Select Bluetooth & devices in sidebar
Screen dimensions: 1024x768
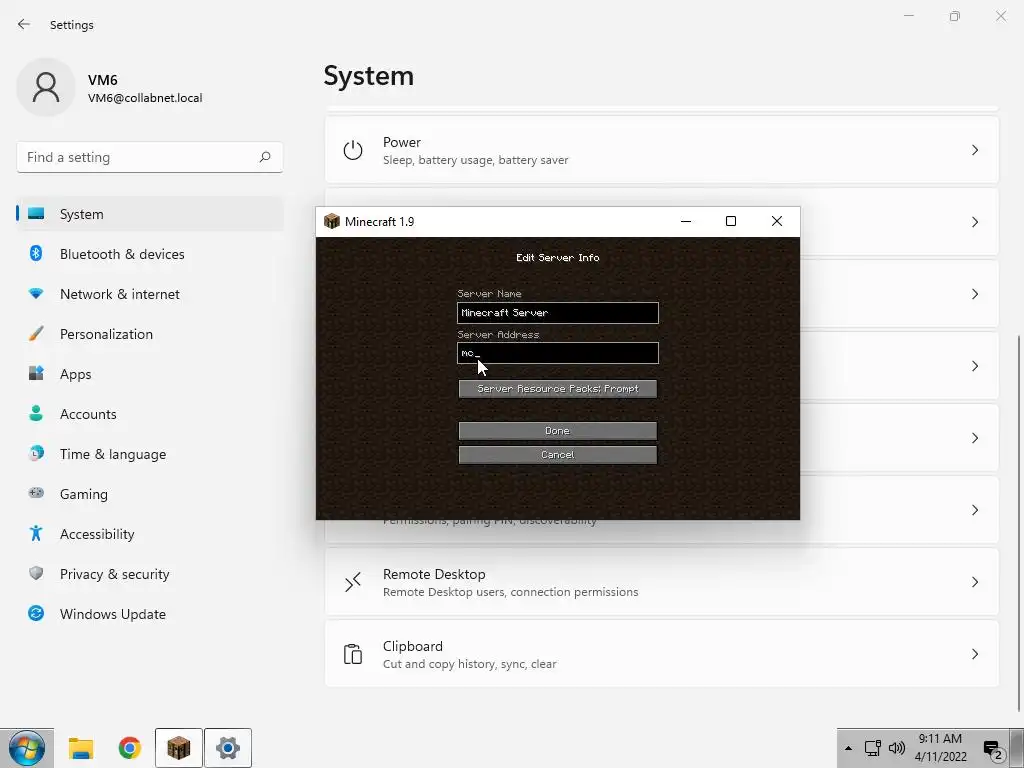122,254
